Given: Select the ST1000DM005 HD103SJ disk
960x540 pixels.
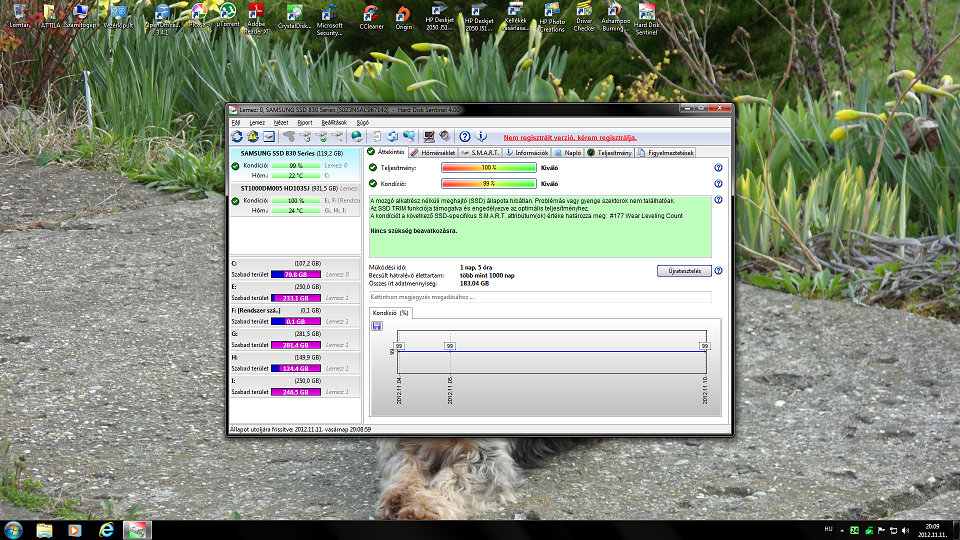Looking at the screenshot, I should 295,199.
